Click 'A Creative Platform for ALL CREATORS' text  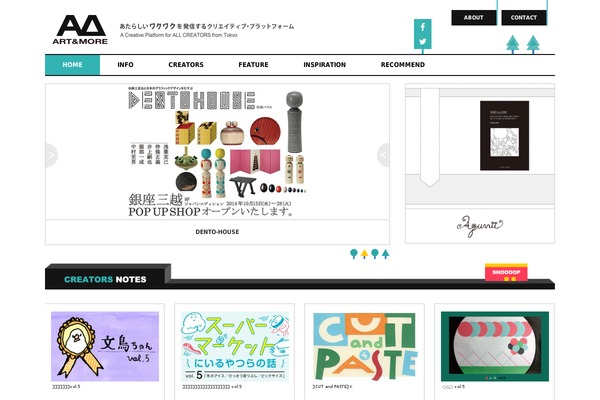pyautogui.click(x=179, y=35)
